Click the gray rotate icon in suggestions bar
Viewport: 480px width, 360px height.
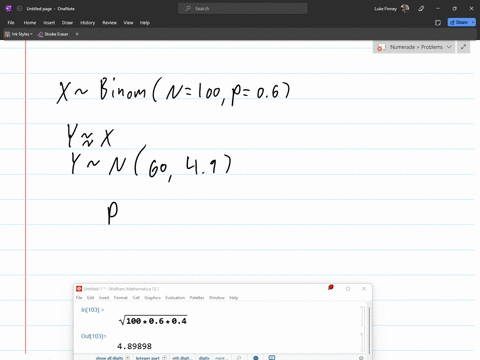click(x=239, y=358)
